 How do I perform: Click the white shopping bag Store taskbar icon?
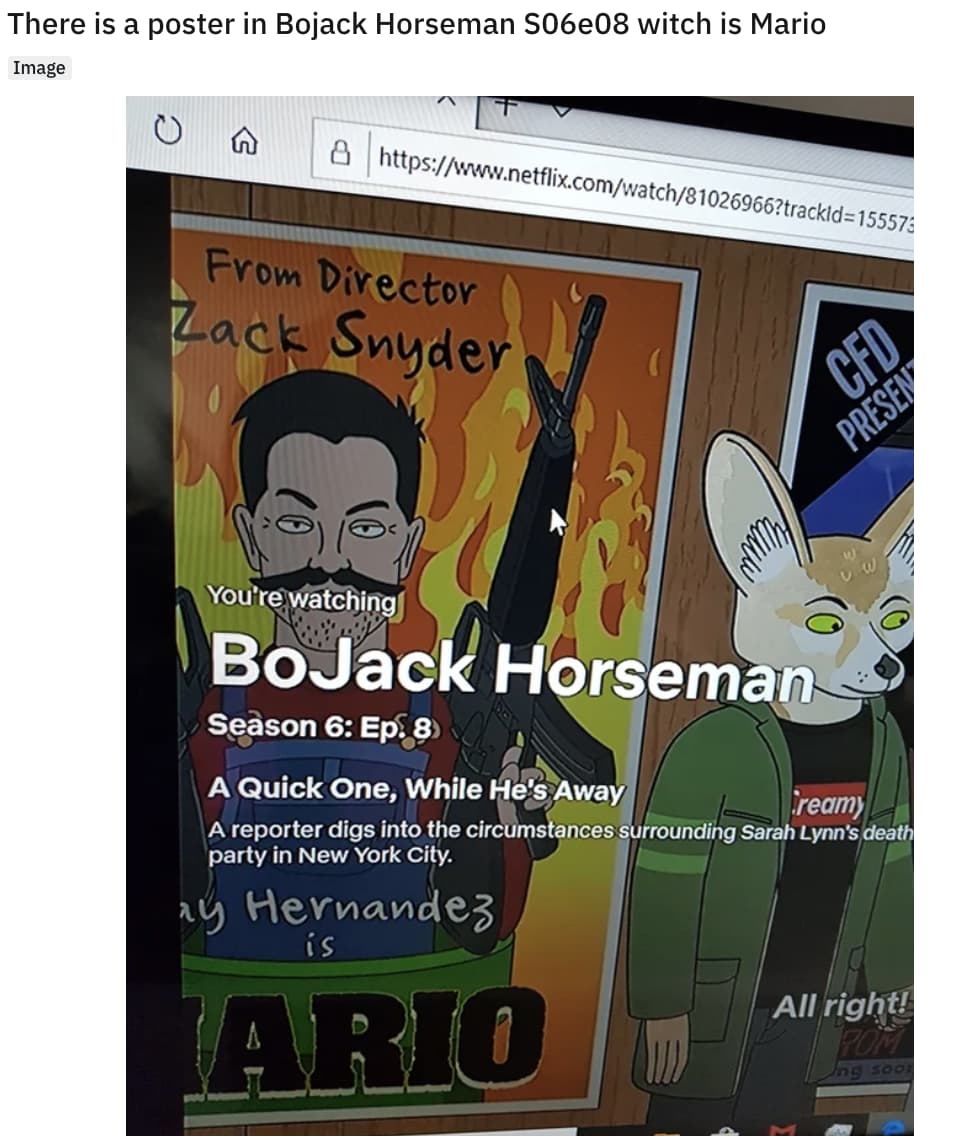click(725, 1131)
